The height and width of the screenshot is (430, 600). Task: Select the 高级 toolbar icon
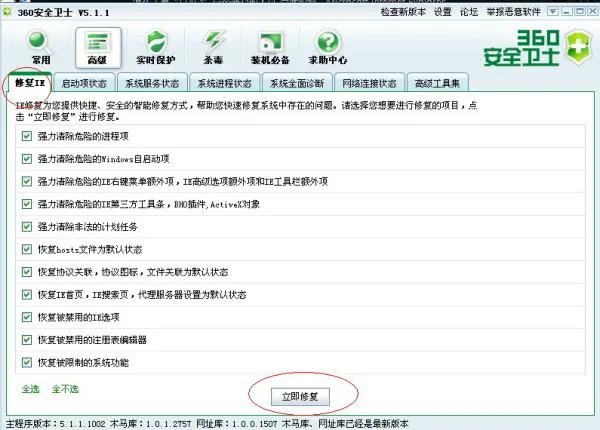tap(97, 44)
